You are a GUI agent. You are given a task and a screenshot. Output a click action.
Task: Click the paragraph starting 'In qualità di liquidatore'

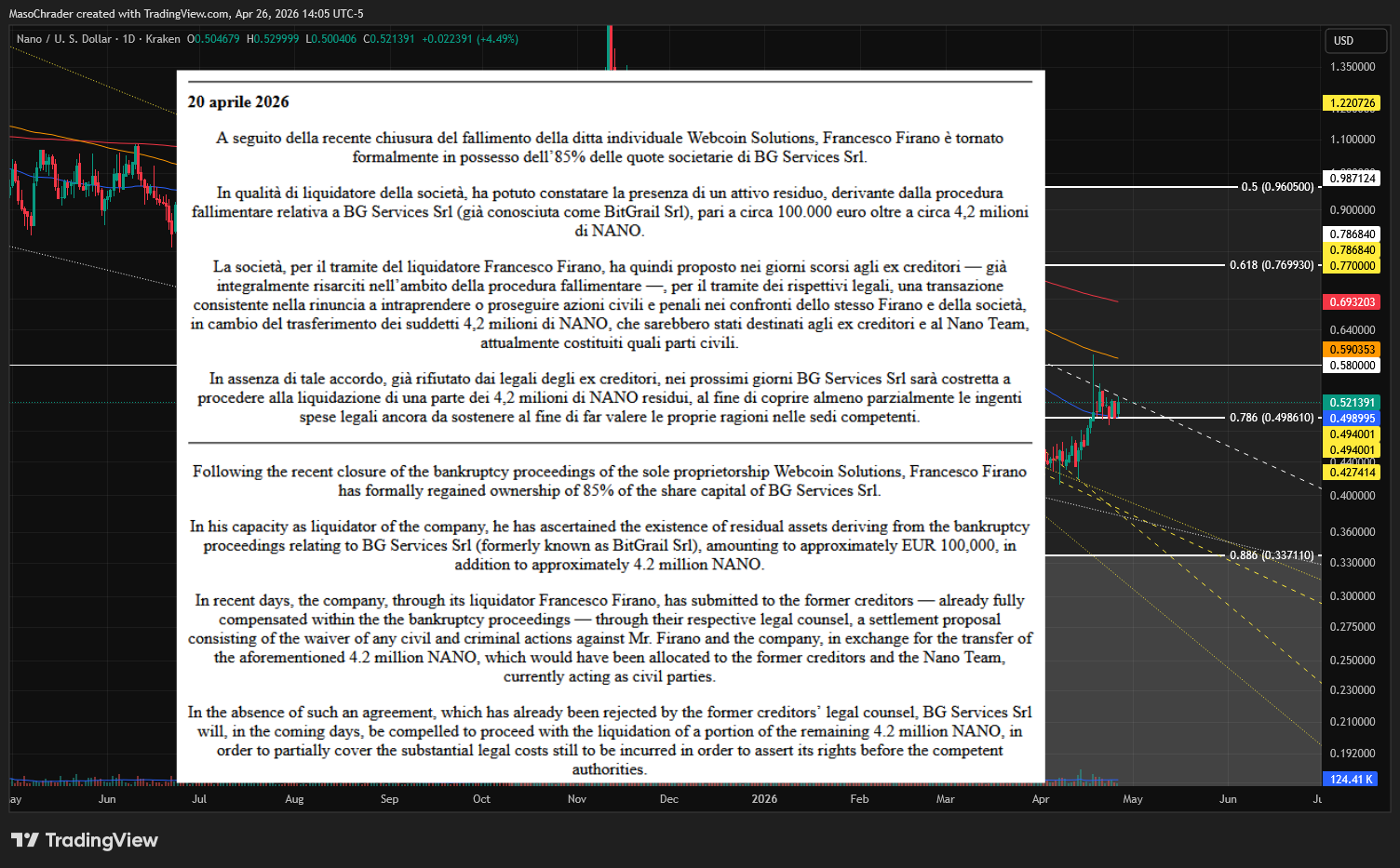[610, 211]
